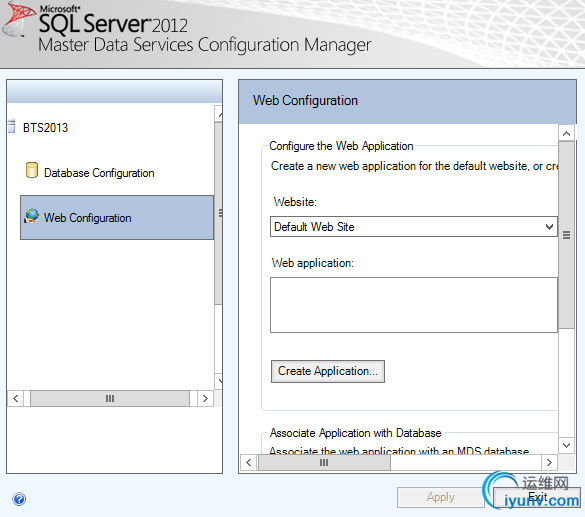Click the 'Configure the Web Application' group label

pos(341,146)
